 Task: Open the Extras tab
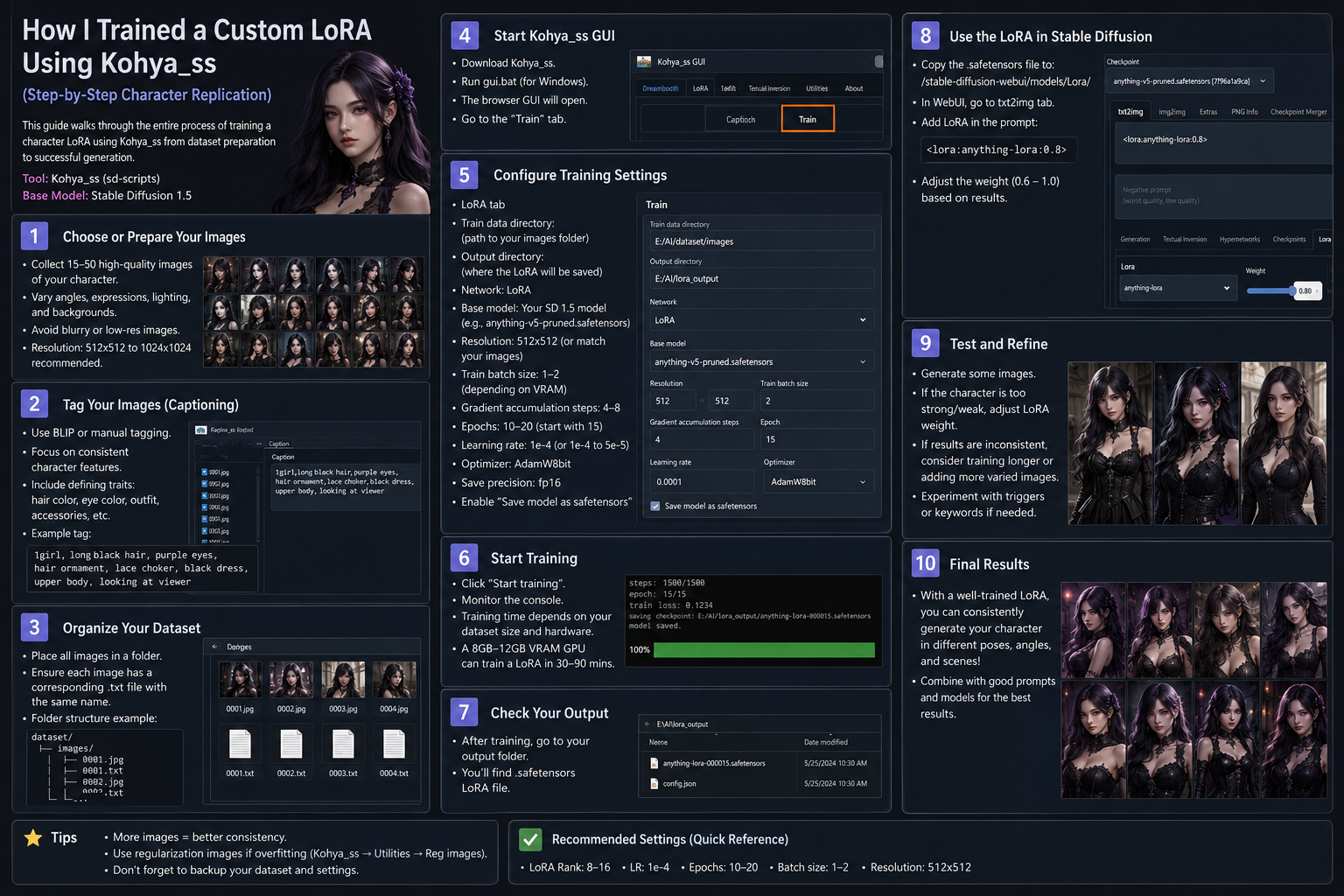(1208, 112)
